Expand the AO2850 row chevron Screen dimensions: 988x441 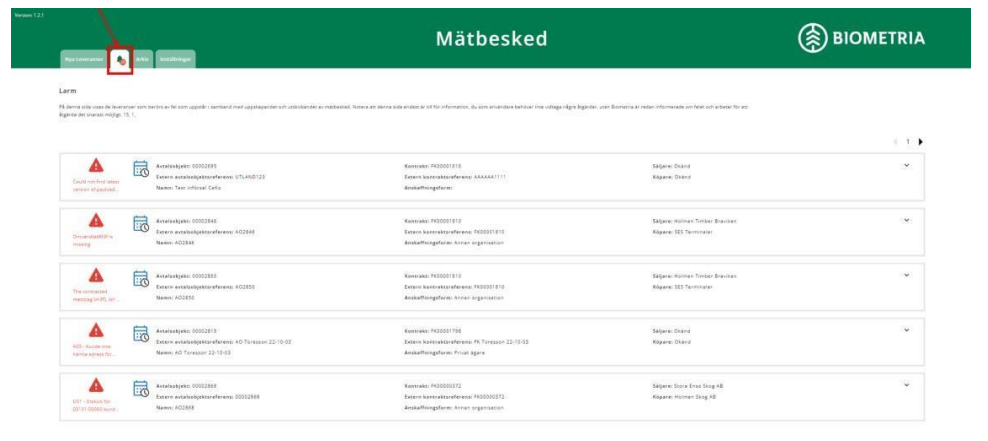click(906, 274)
